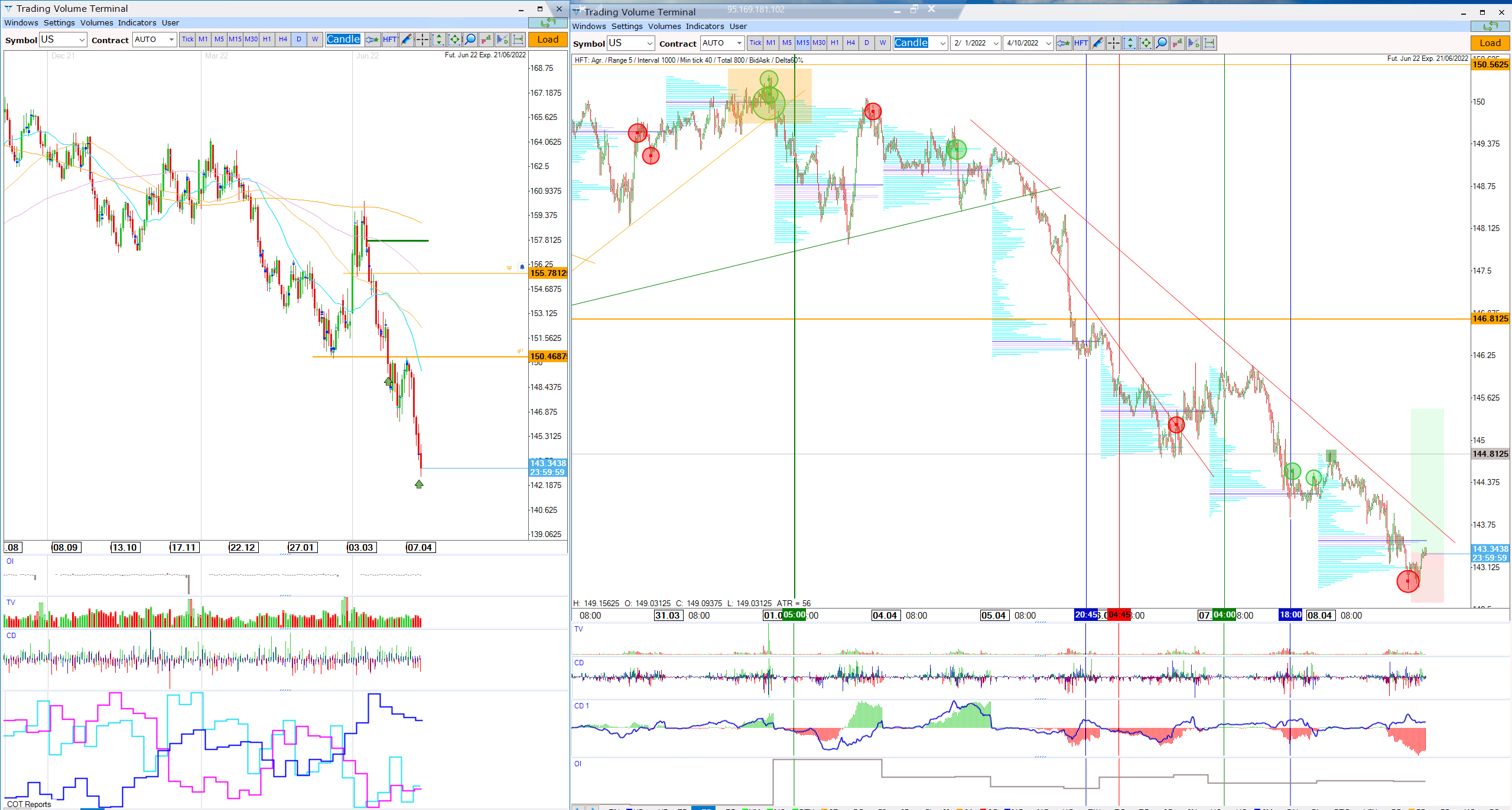Viewport: 1512px width, 810px height.
Task: Toggle HFT button in the left window toolbar
Action: [390, 40]
